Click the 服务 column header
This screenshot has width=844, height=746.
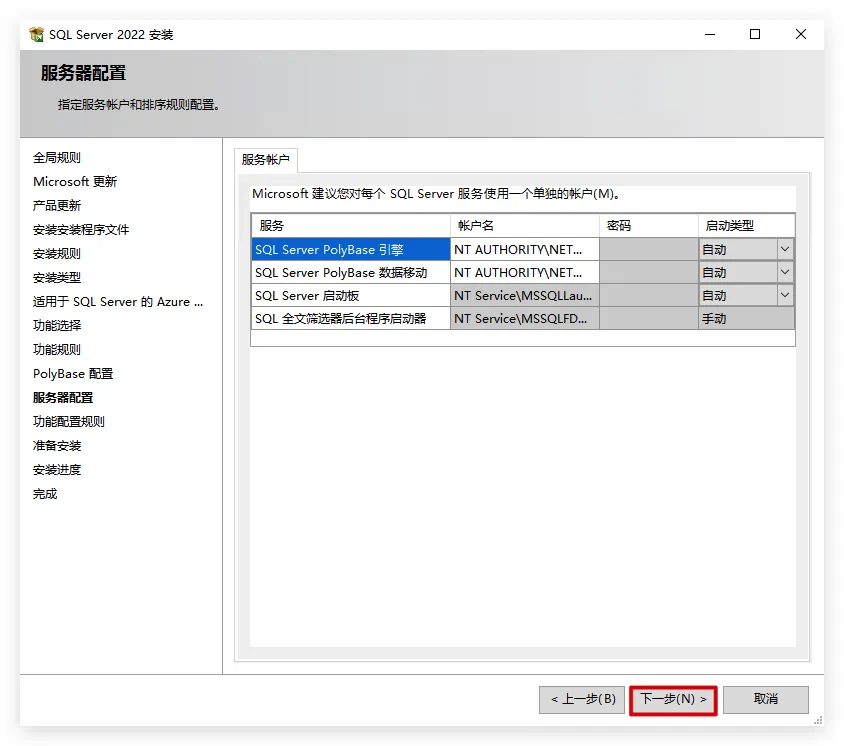(350, 226)
